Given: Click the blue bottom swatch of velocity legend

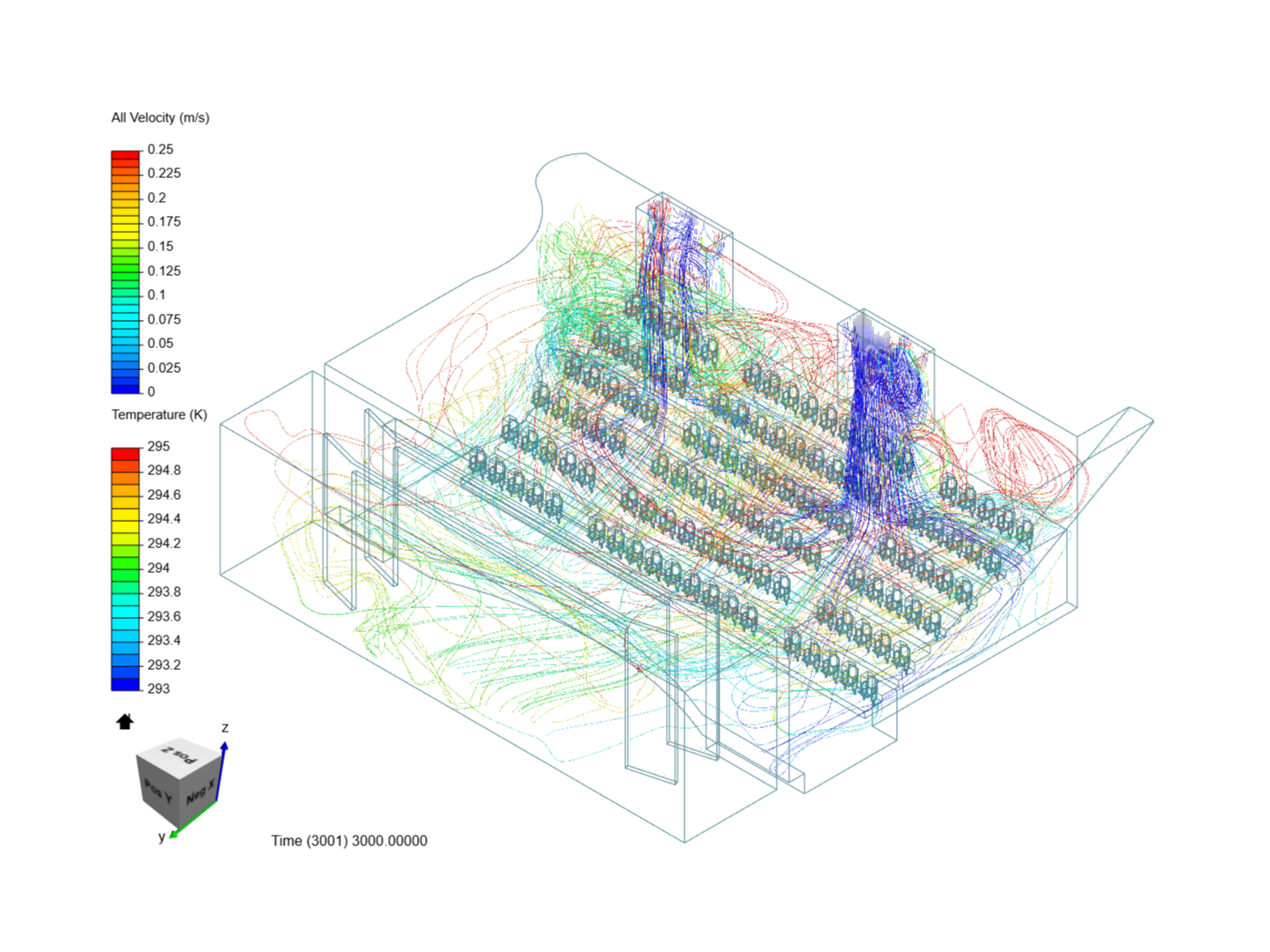Looking at the screenshot, I should tap(125, 389).
